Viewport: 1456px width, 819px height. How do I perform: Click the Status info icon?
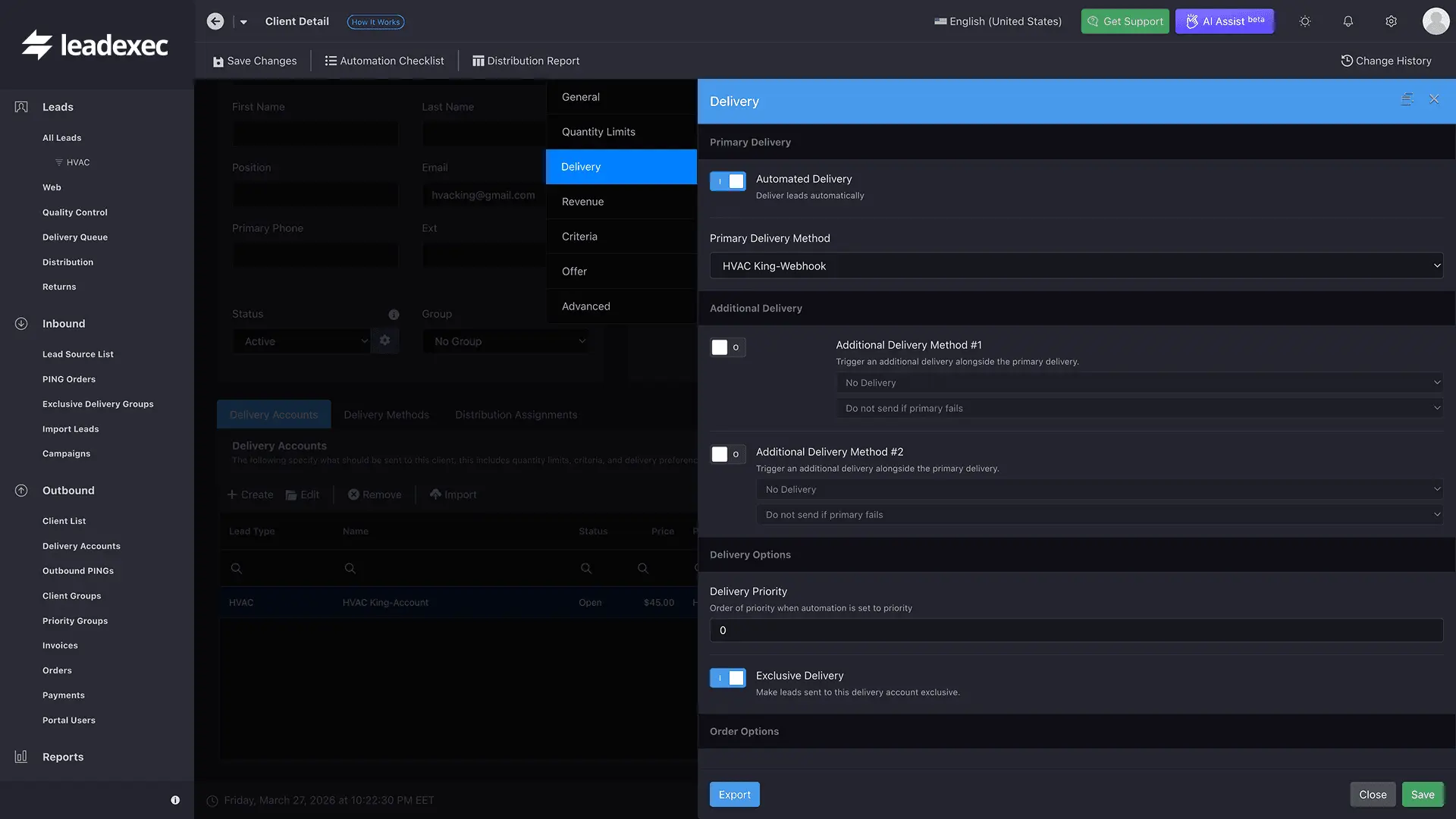[394, 315]
